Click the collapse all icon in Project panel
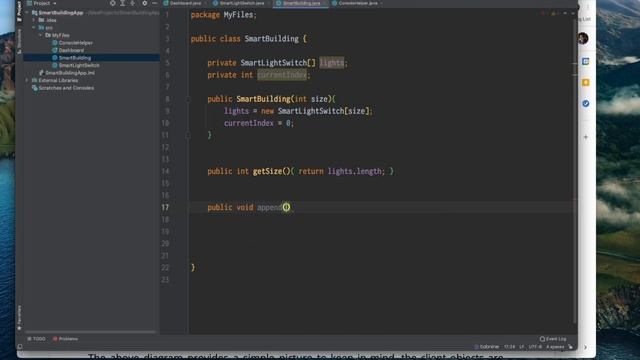This screenshot has height=360, width=640. 133,3
